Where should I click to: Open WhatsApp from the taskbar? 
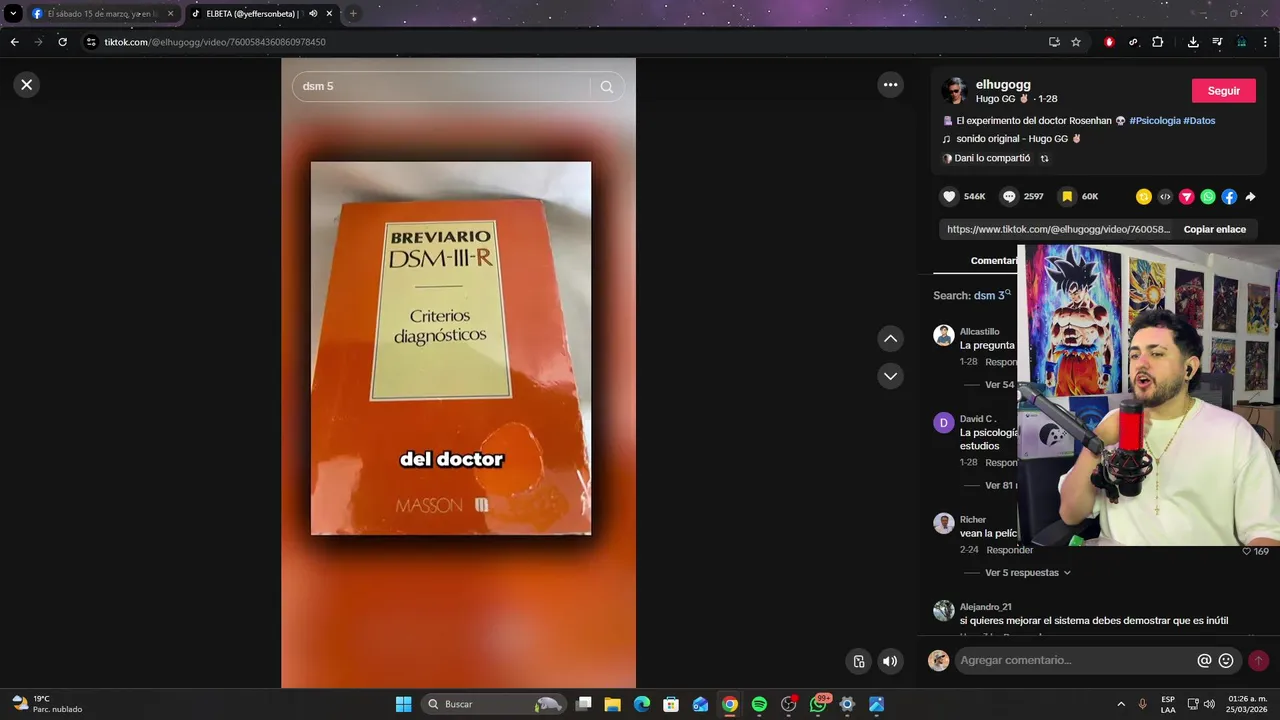click(x=818, y=704)
